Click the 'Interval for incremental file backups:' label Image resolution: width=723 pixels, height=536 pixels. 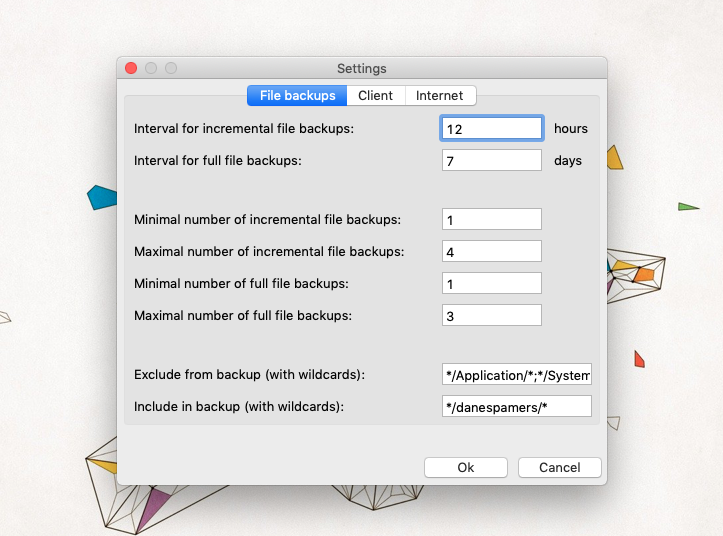click(244, 129)
